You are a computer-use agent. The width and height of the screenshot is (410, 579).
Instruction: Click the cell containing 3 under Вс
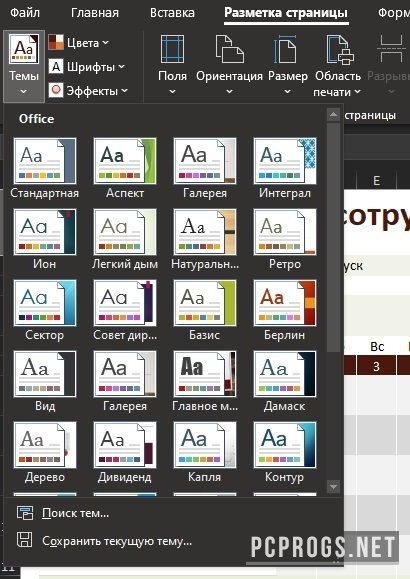(376, 366)
